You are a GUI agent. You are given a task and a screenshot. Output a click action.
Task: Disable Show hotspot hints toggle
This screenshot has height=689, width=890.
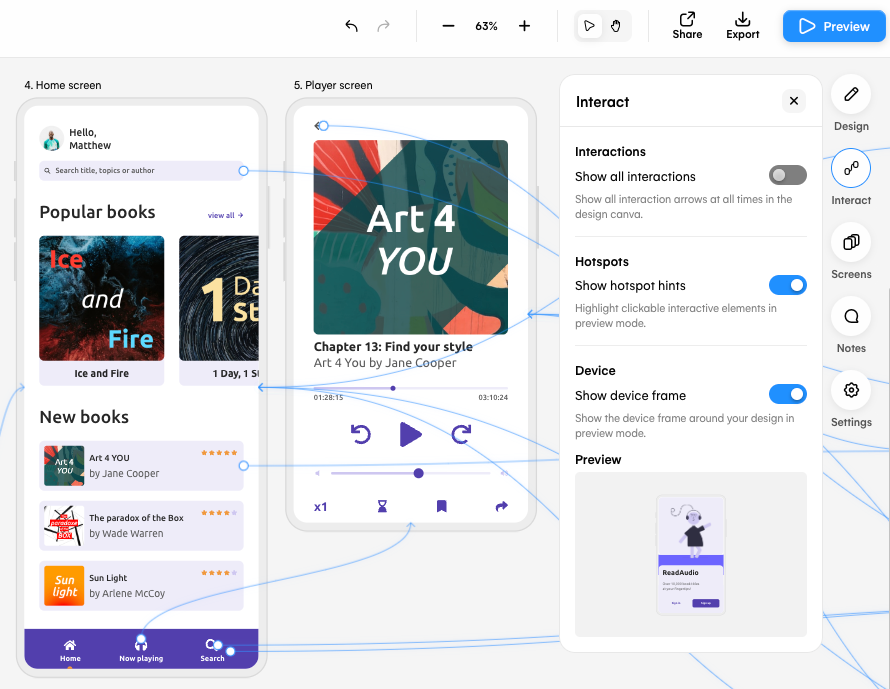click(787, 285)
